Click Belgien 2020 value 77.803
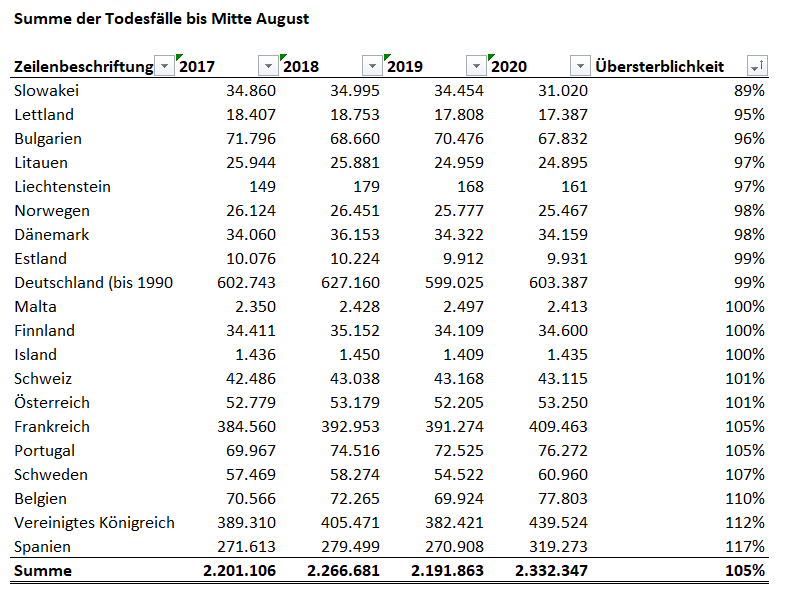 pyautogui.click(x=563, y=499)
